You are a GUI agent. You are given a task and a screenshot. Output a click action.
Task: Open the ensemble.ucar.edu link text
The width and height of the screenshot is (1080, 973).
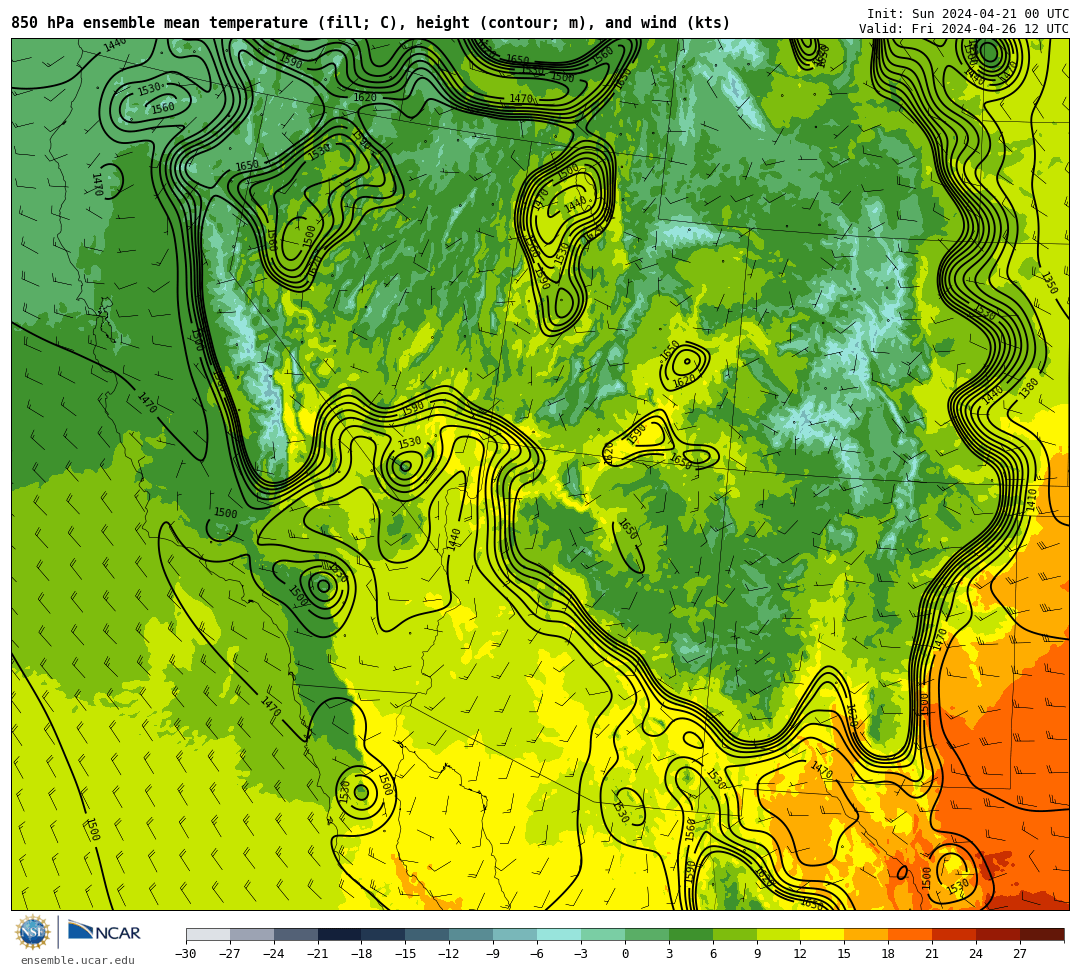tap(78, 960)
